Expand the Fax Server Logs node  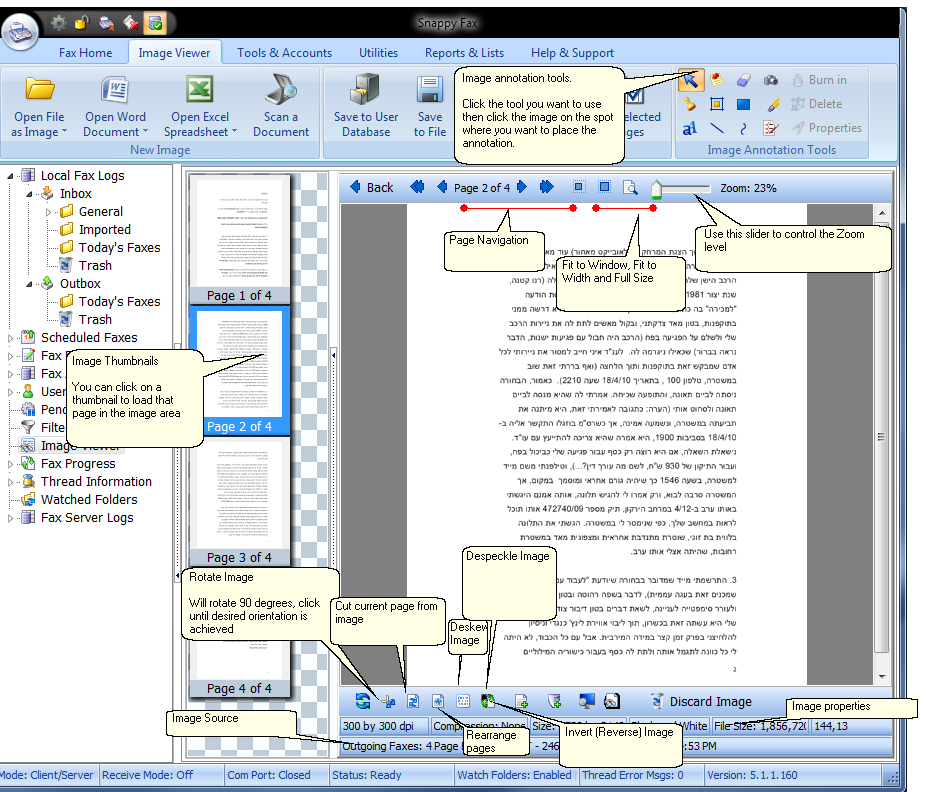click(x=11, y=518)
